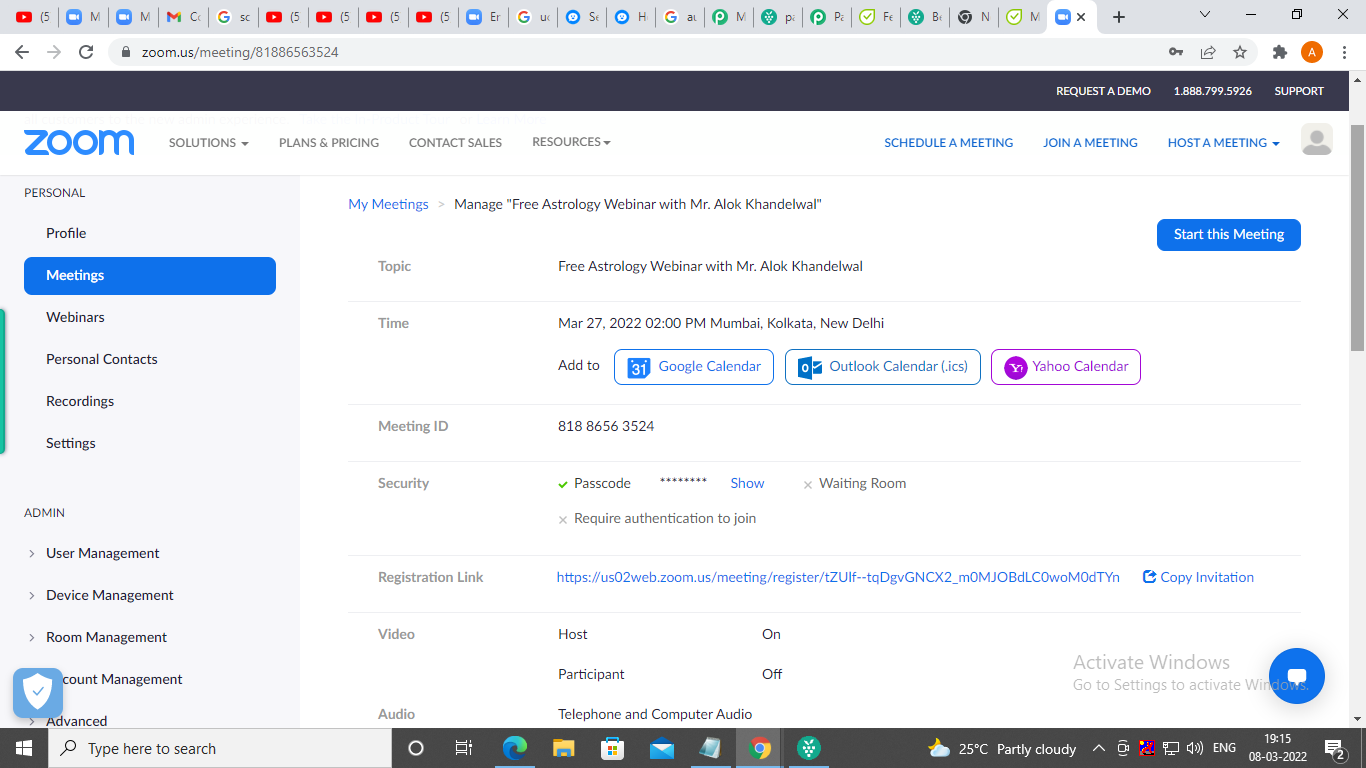Open the user profile avatar
Screen dimensions: 1366x768
point(1317,140)
